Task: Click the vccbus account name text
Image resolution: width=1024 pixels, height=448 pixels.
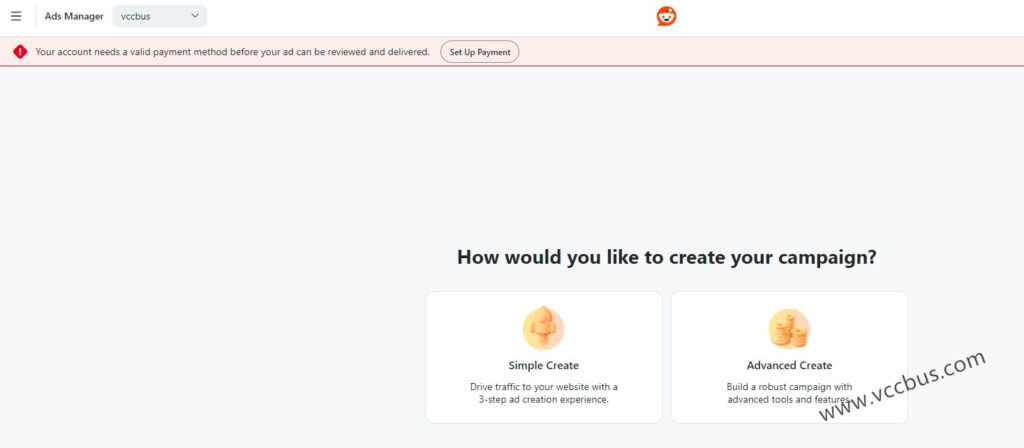Action: pos(136,16)
